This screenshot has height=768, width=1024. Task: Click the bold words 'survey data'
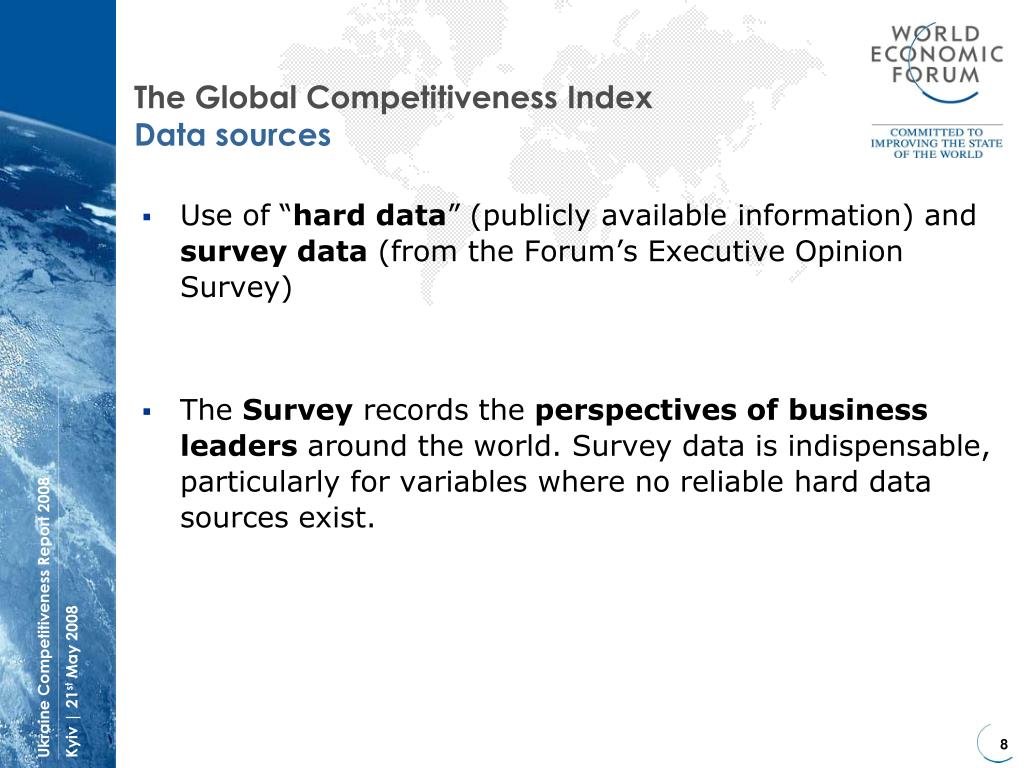point(274,252)
